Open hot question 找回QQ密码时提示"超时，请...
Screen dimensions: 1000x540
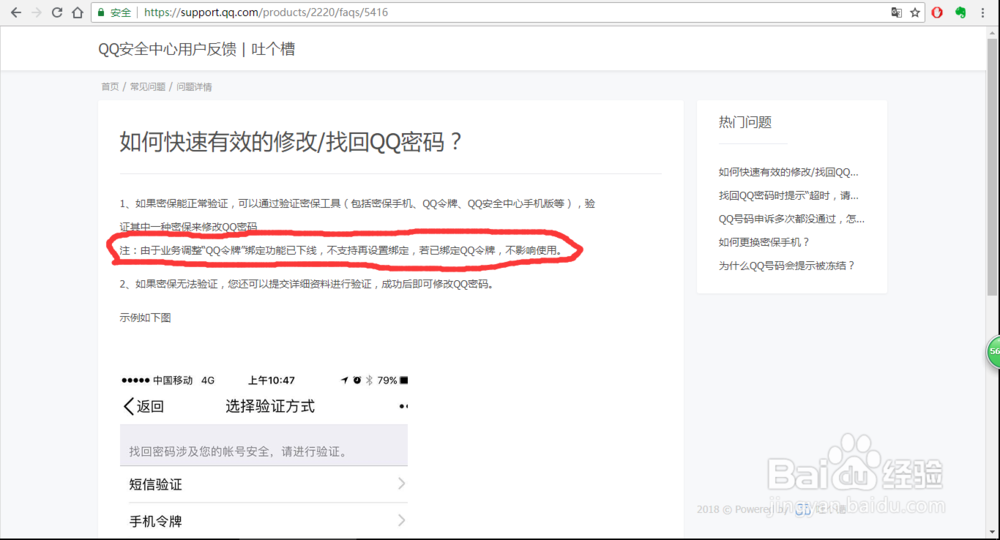(788, 195)
